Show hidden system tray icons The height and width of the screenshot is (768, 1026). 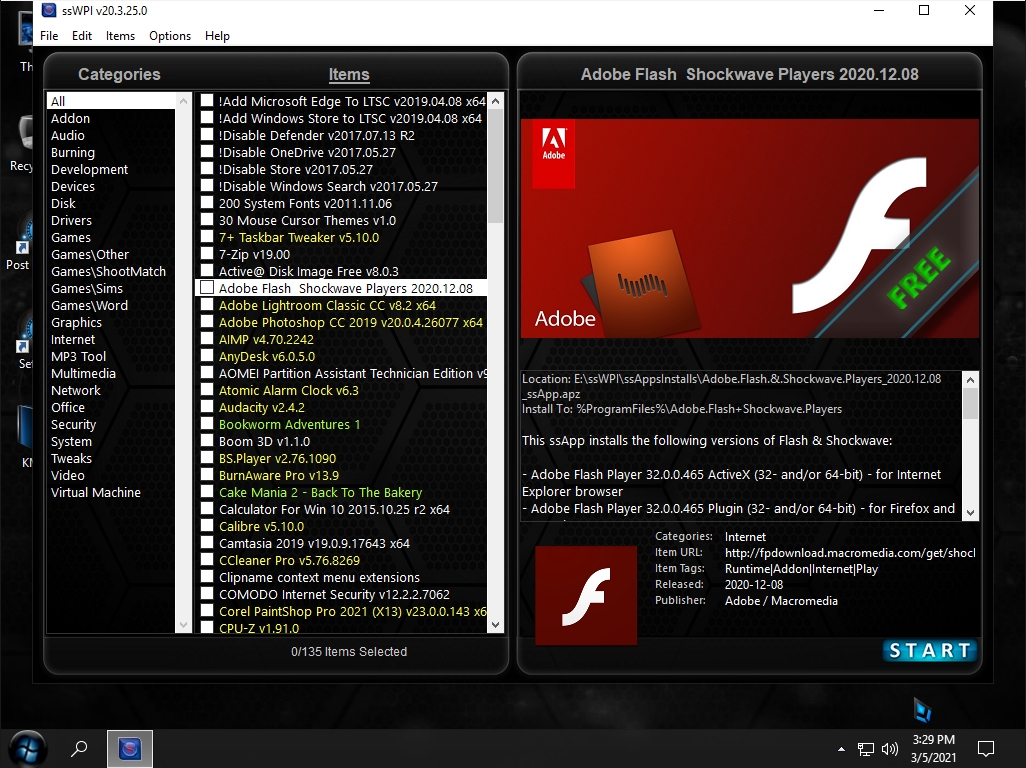[841, 749]
